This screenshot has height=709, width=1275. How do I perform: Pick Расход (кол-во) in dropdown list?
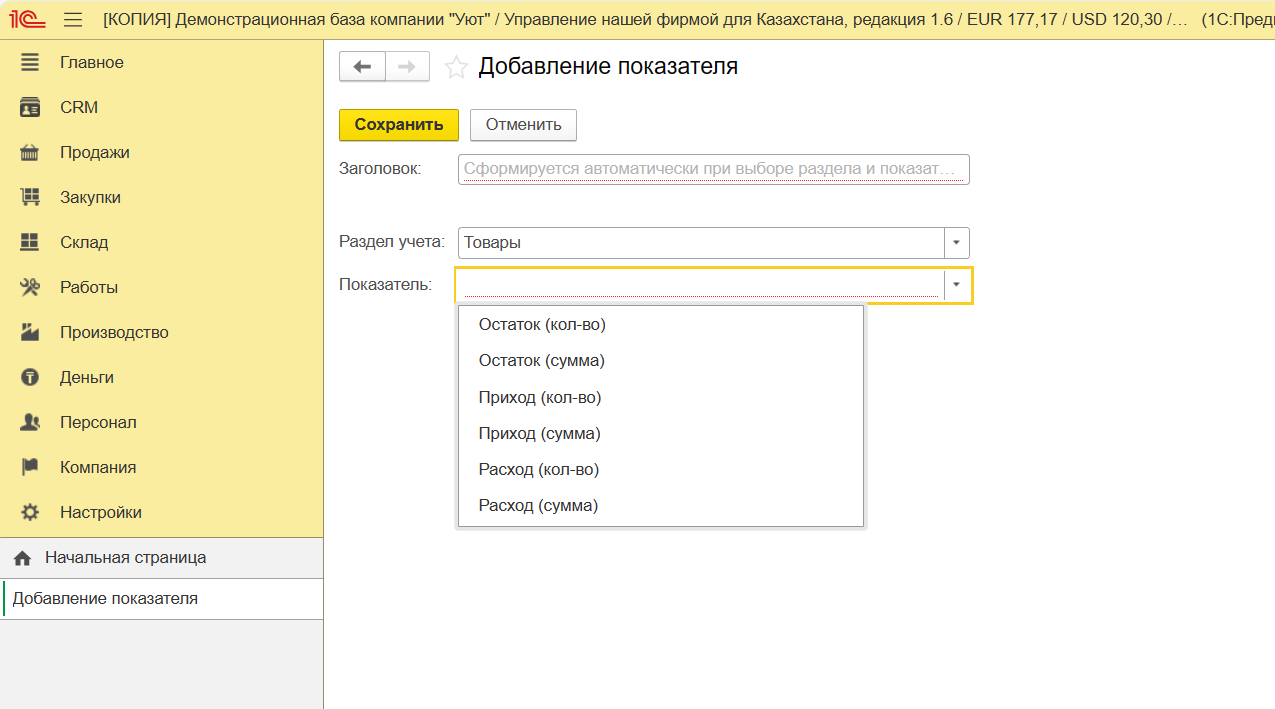[x=538, y=470]
